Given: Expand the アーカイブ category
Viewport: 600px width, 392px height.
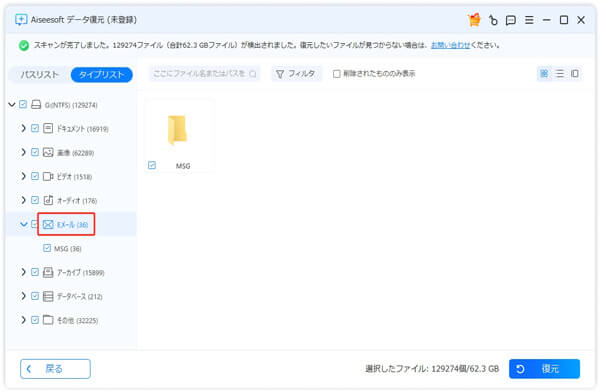Looking at the screenshot, I should coord(23,272).
